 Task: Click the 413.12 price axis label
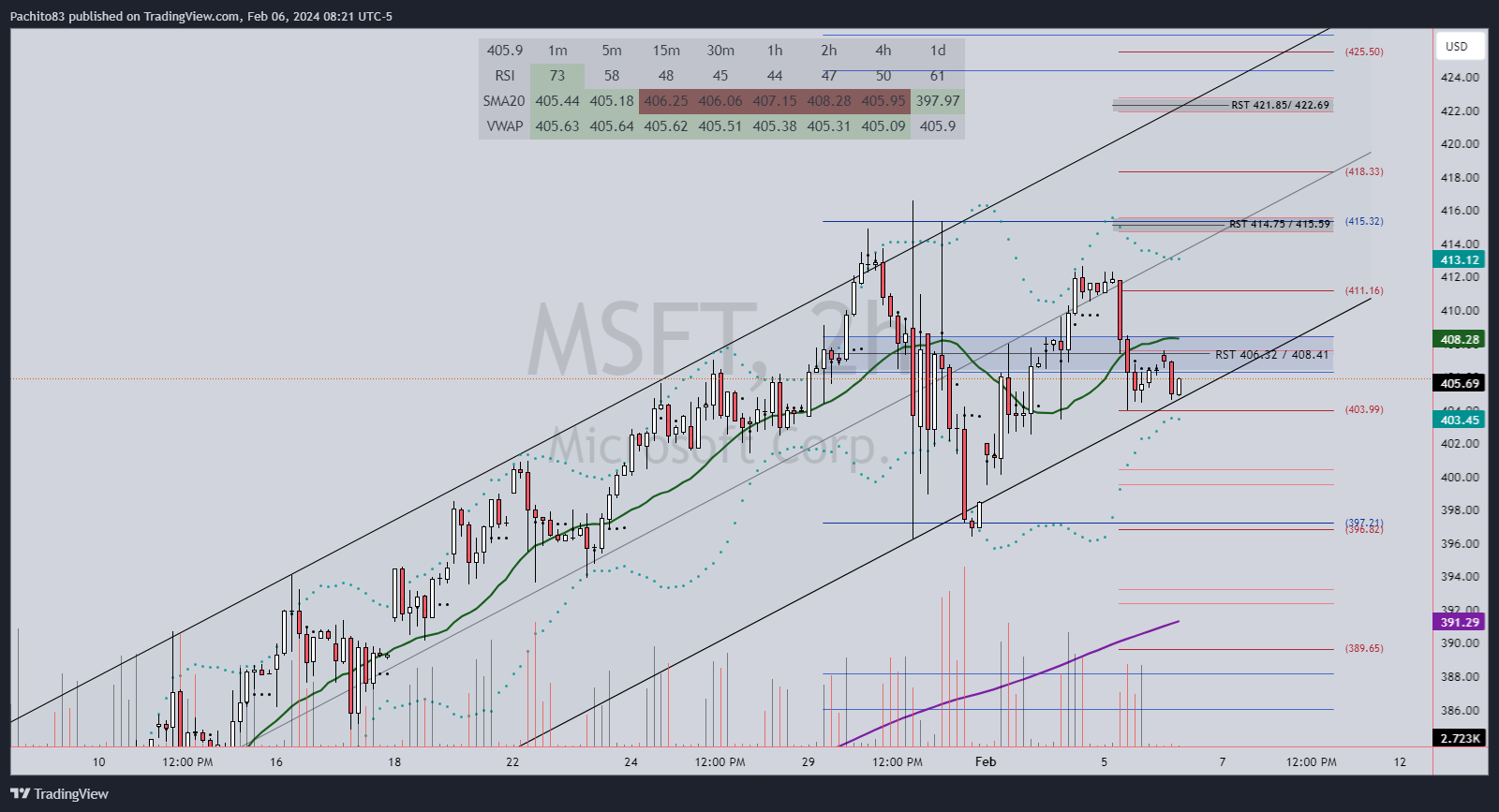click(1460, 260)
